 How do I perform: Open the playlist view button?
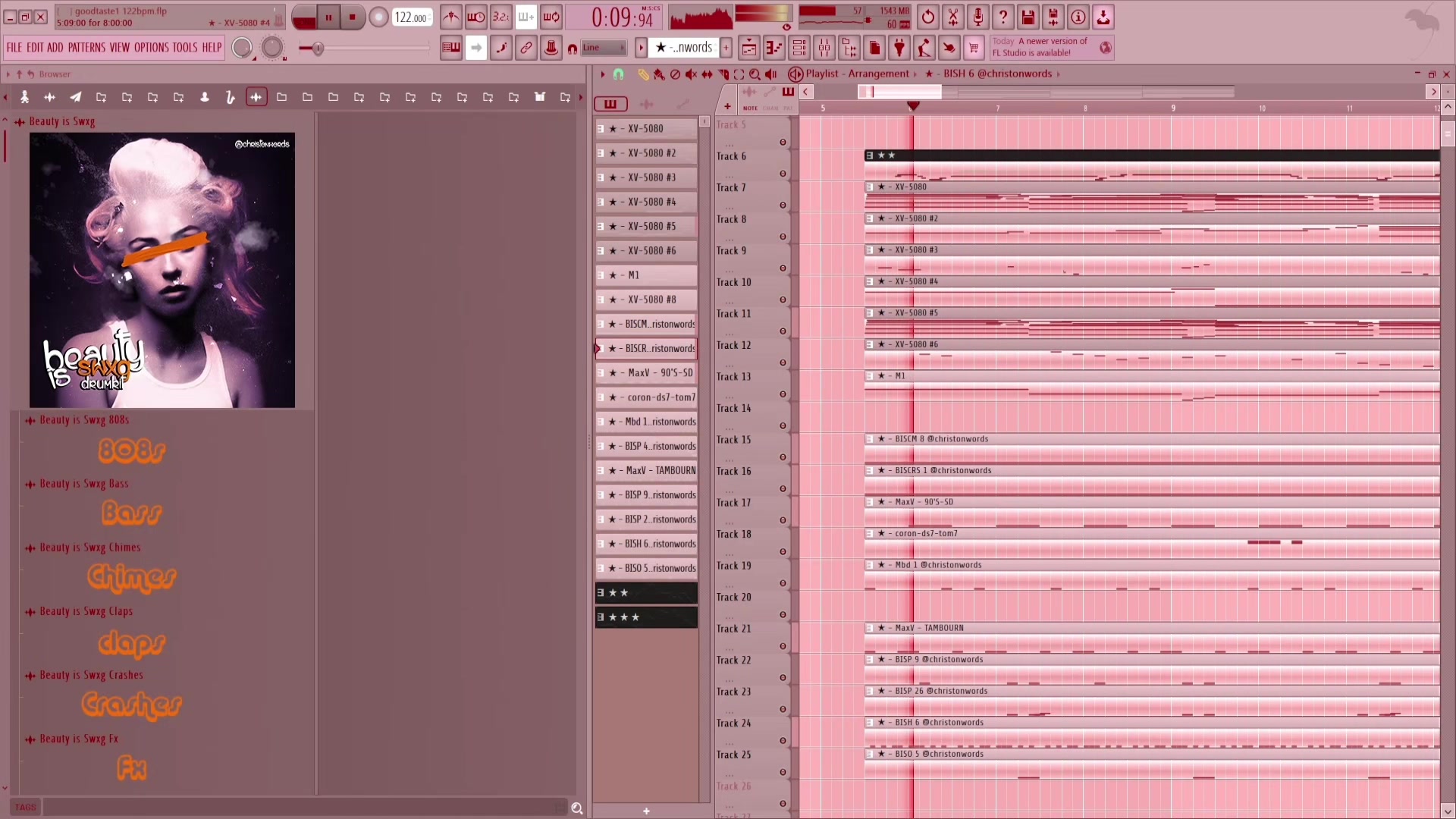click(x=749, y=48)
